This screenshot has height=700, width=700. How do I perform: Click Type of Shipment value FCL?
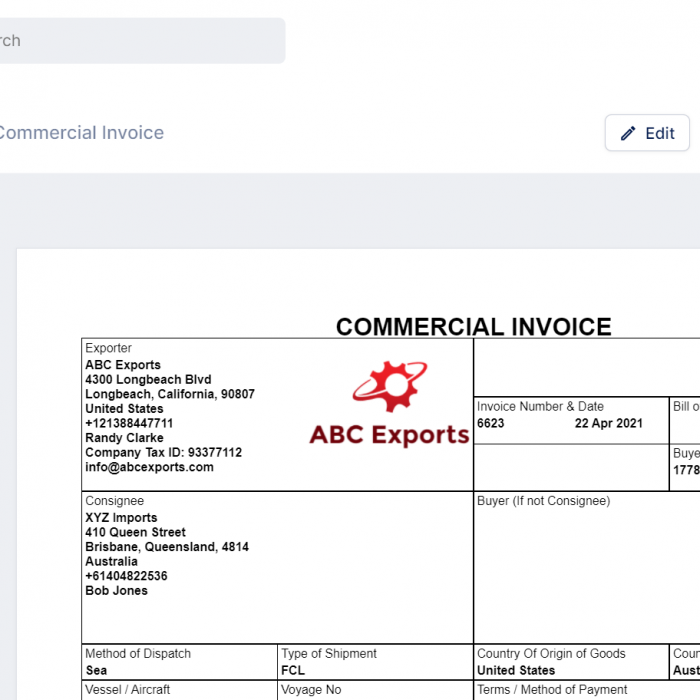coord(293,670)
